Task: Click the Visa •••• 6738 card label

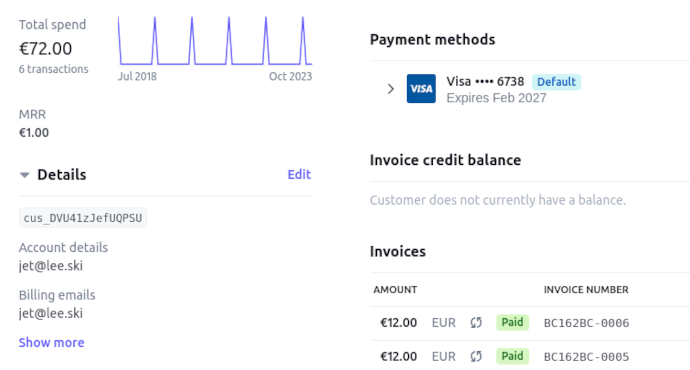Action: coord(485,81)
